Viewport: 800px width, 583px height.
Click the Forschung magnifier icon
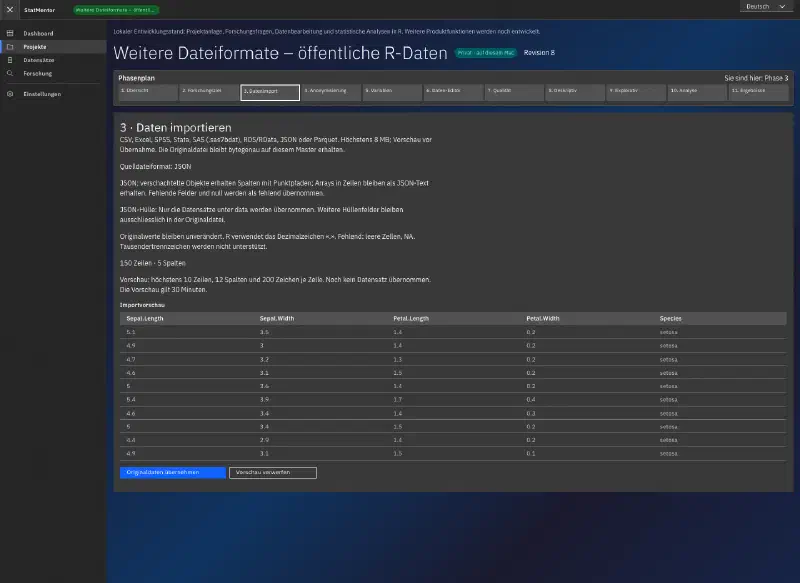10,73
